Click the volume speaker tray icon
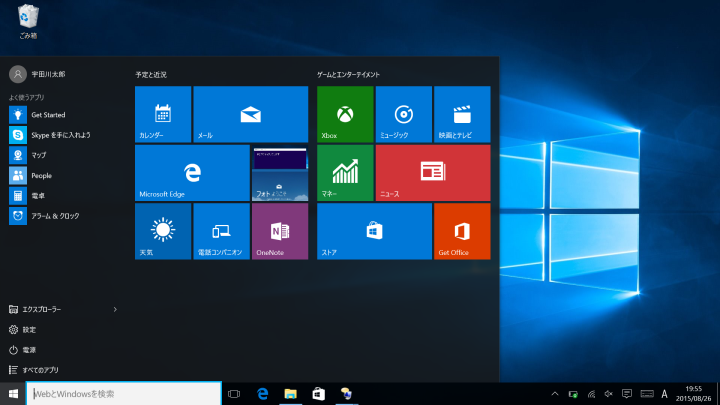 [x=608, y=394]
